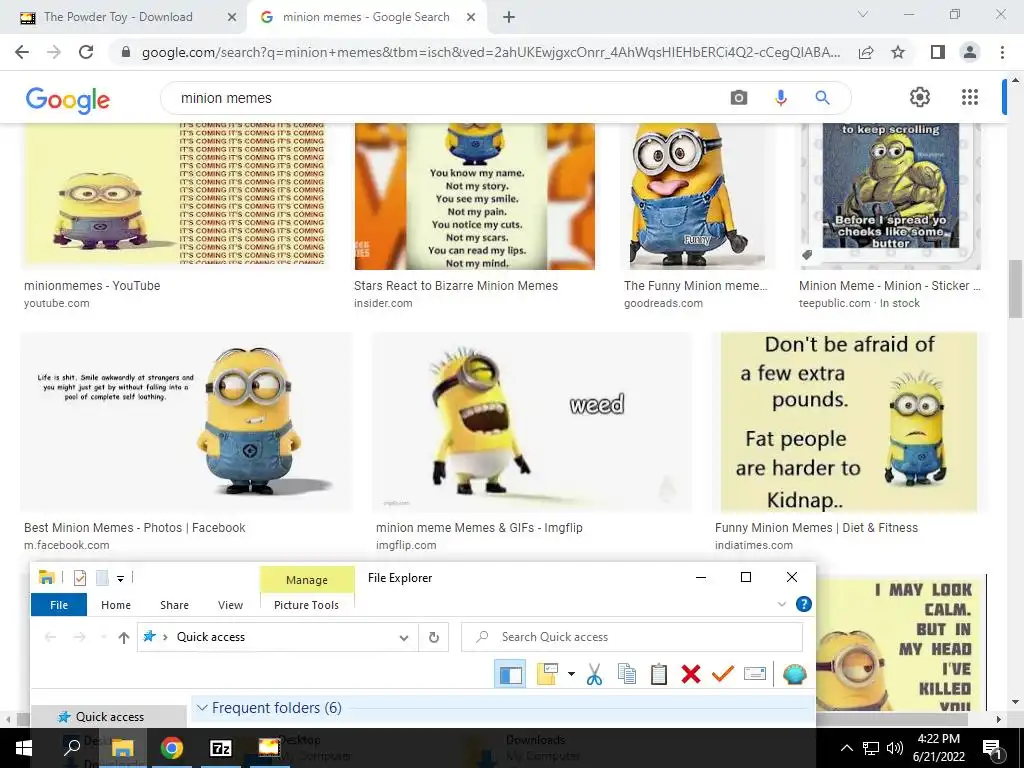Click the blue Google search magnifier
The height and width of the screenshot is (768, 1024).
point(822,98)
